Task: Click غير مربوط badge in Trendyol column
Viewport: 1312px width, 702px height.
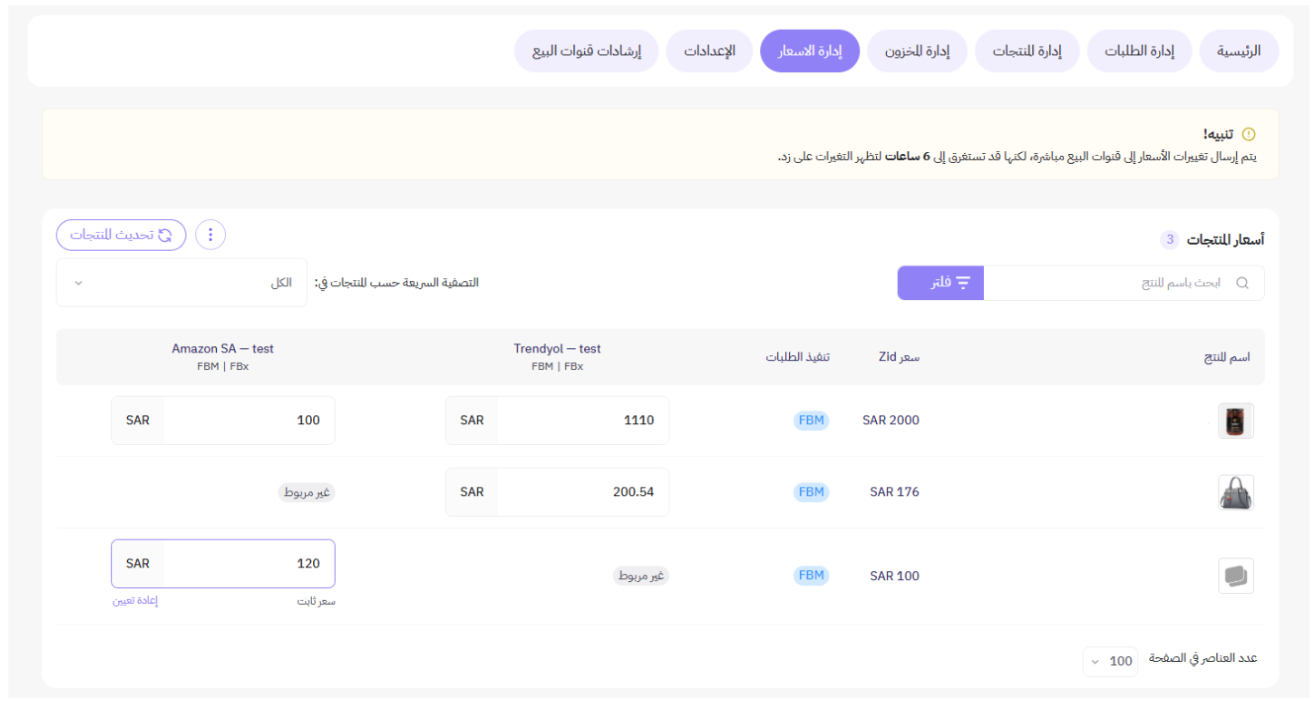Action: tap(641, 576)
